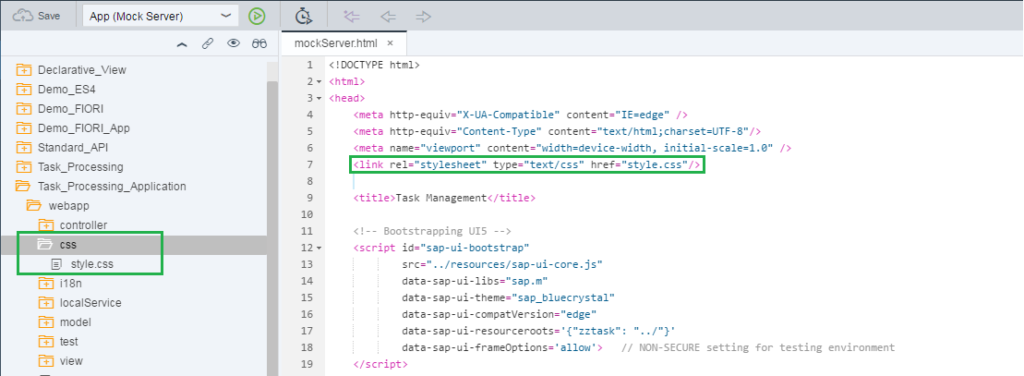Click the Demo_ES4 folder icon
1024x376 pixels.
tap(24, 89)
